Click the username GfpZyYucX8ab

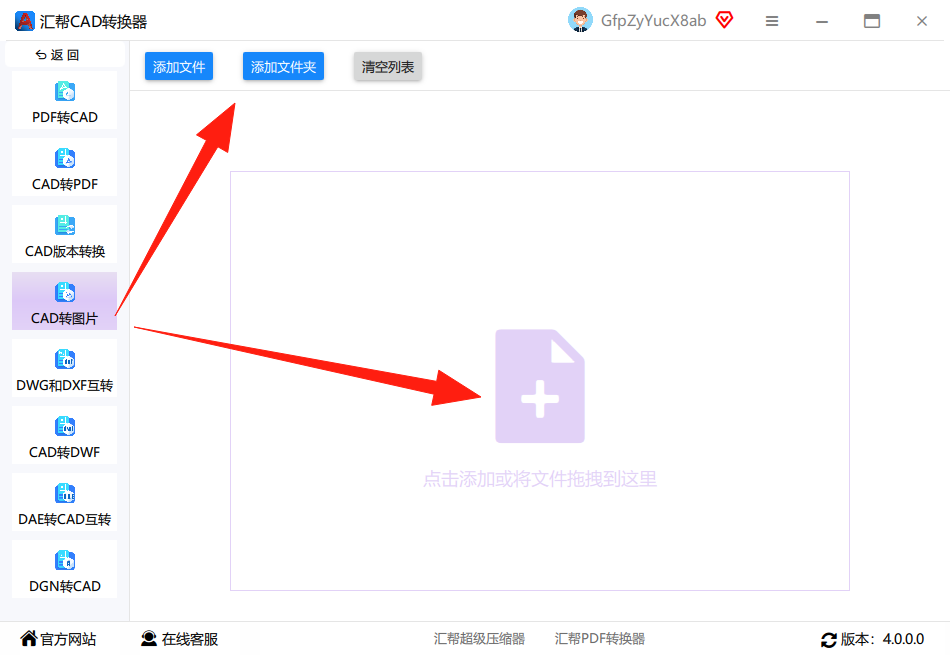click(x=653, y=21)
